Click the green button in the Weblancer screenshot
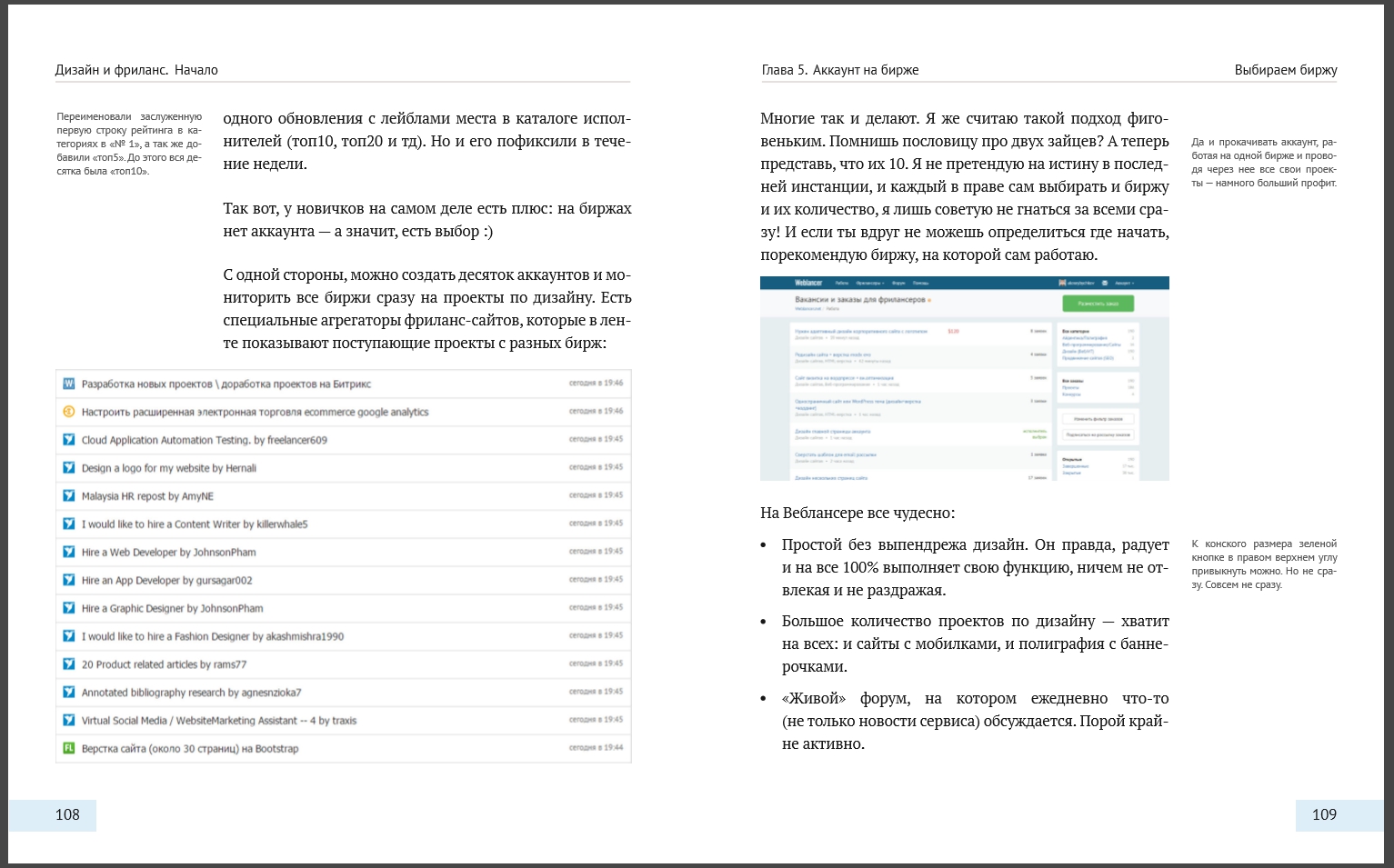Screen dimensions: 1394x868 (x=1098, y=304)
